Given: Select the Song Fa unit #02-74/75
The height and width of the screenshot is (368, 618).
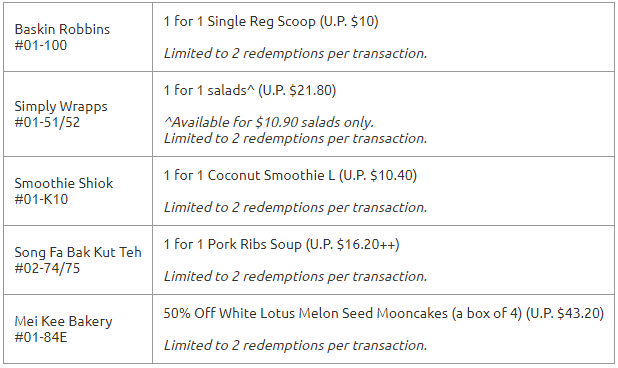Looking at the screenshot, I should pos(47,268).
